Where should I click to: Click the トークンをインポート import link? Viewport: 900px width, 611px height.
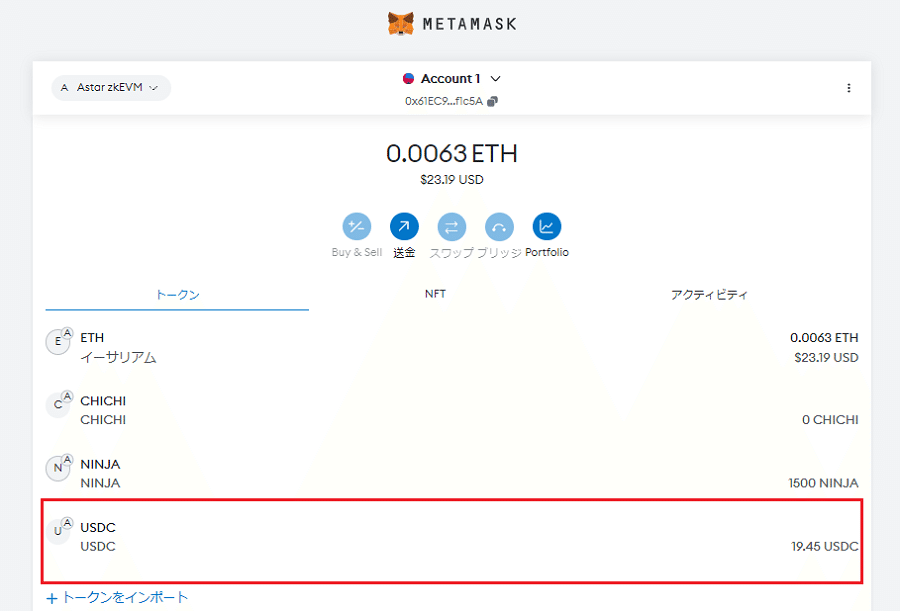pyautogui.click(x=117, y=596)
